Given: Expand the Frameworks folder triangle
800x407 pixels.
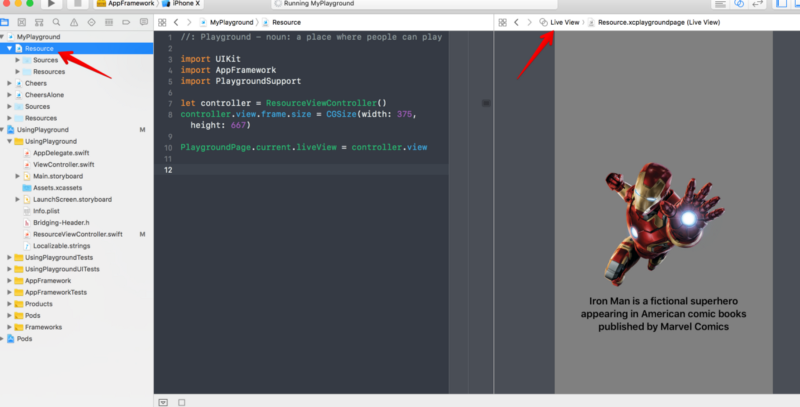Looking at the screenshot, I should coord(10,327).
